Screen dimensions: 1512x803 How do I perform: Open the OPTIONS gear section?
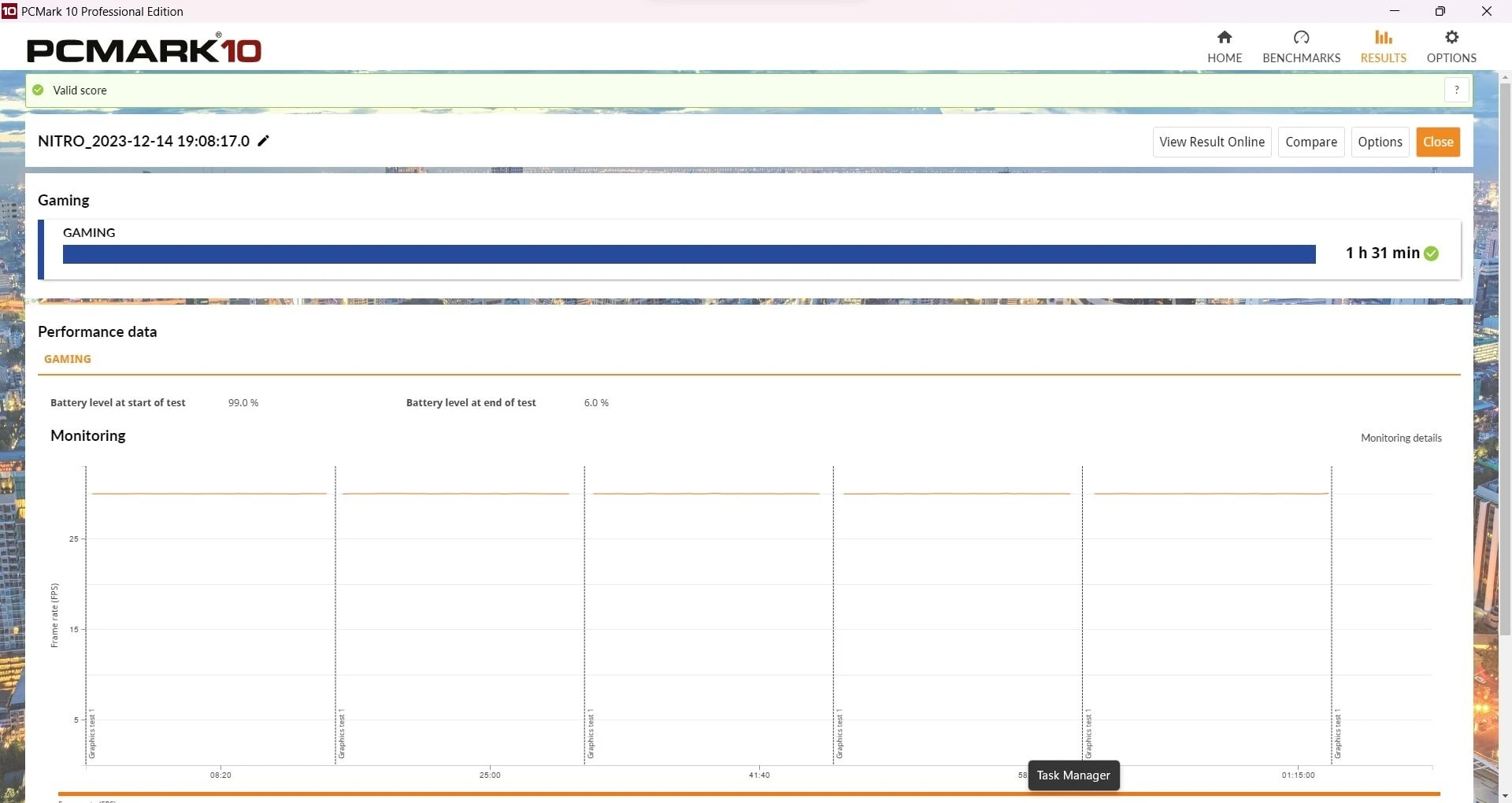click(1451, 47)
